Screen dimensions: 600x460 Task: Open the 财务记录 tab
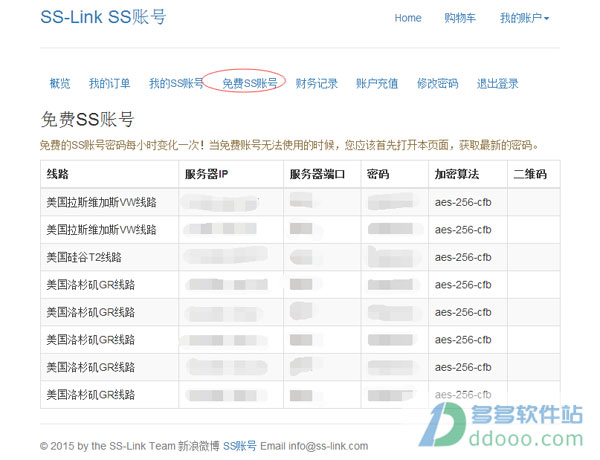pos(317,83)
